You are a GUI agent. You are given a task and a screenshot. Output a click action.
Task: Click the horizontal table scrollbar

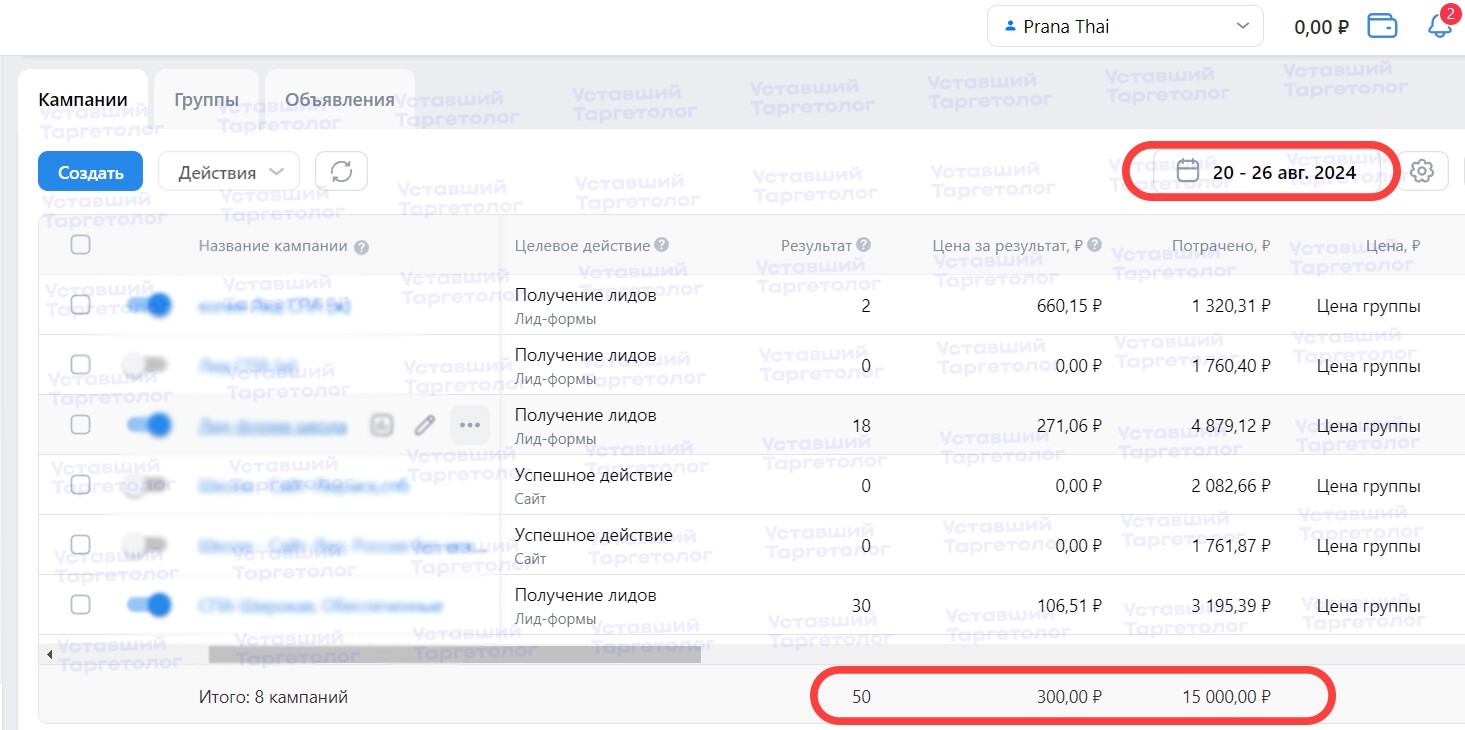point(455,655)
